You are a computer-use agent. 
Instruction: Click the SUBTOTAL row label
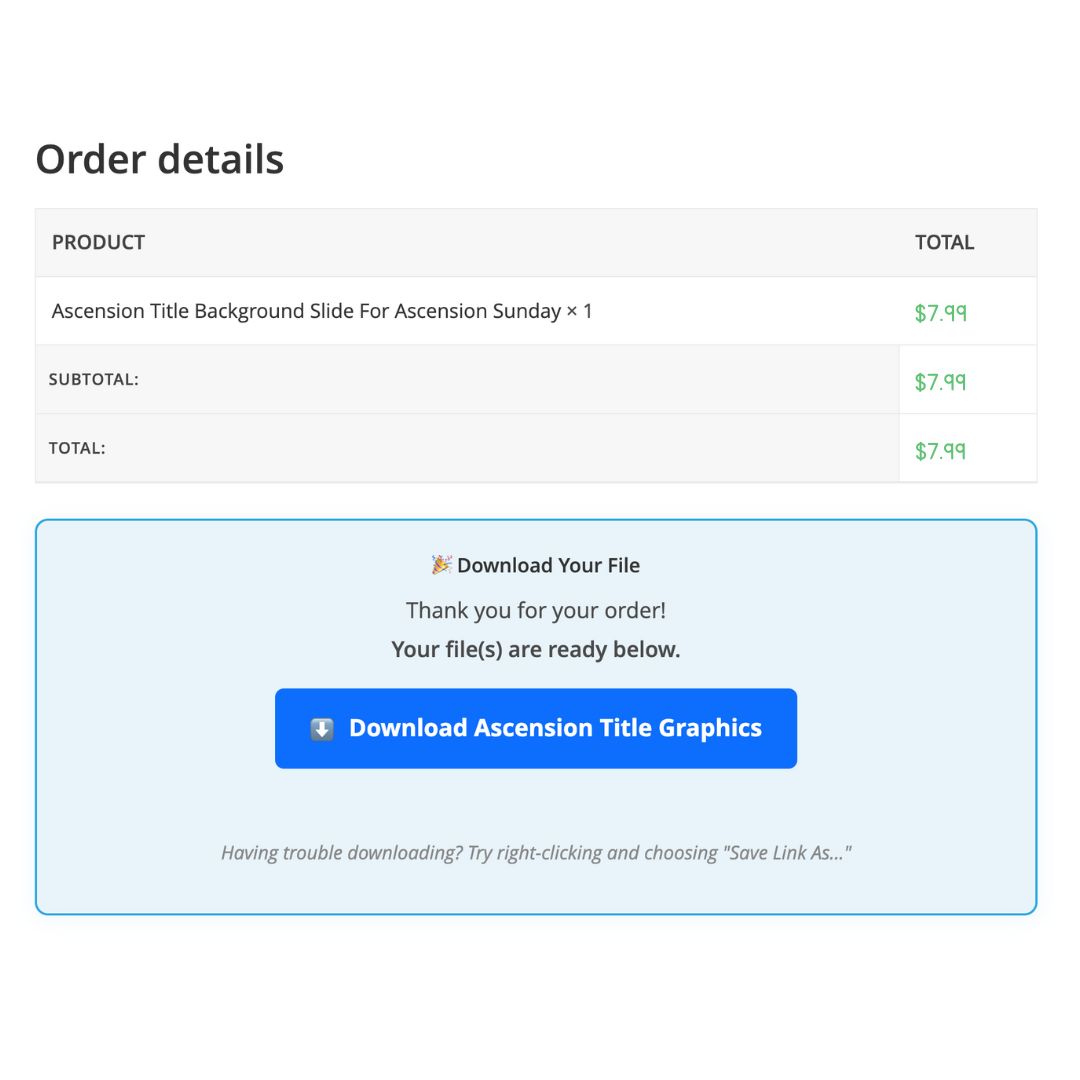(93, 380)
